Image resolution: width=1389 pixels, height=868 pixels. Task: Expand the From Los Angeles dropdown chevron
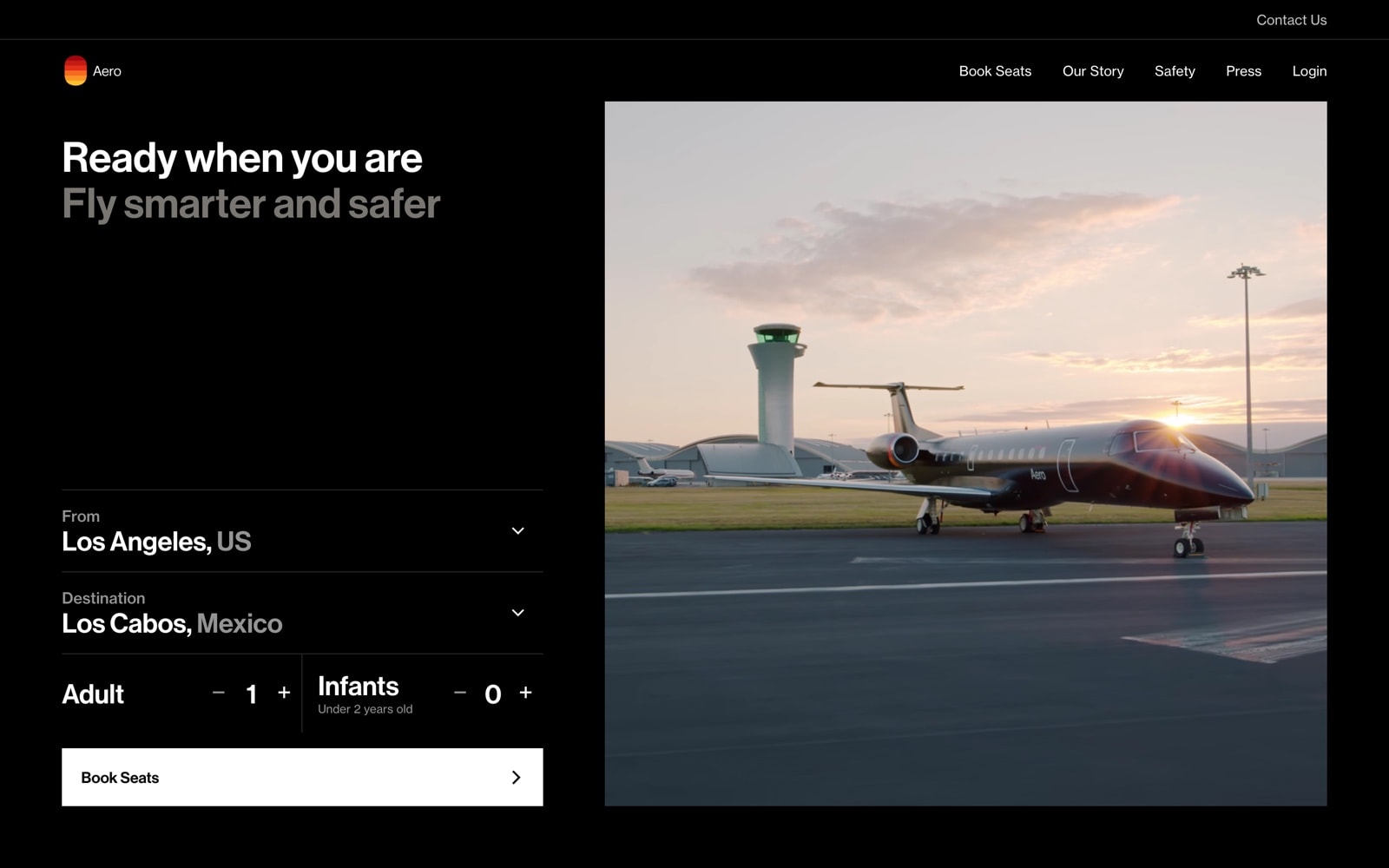518,530
